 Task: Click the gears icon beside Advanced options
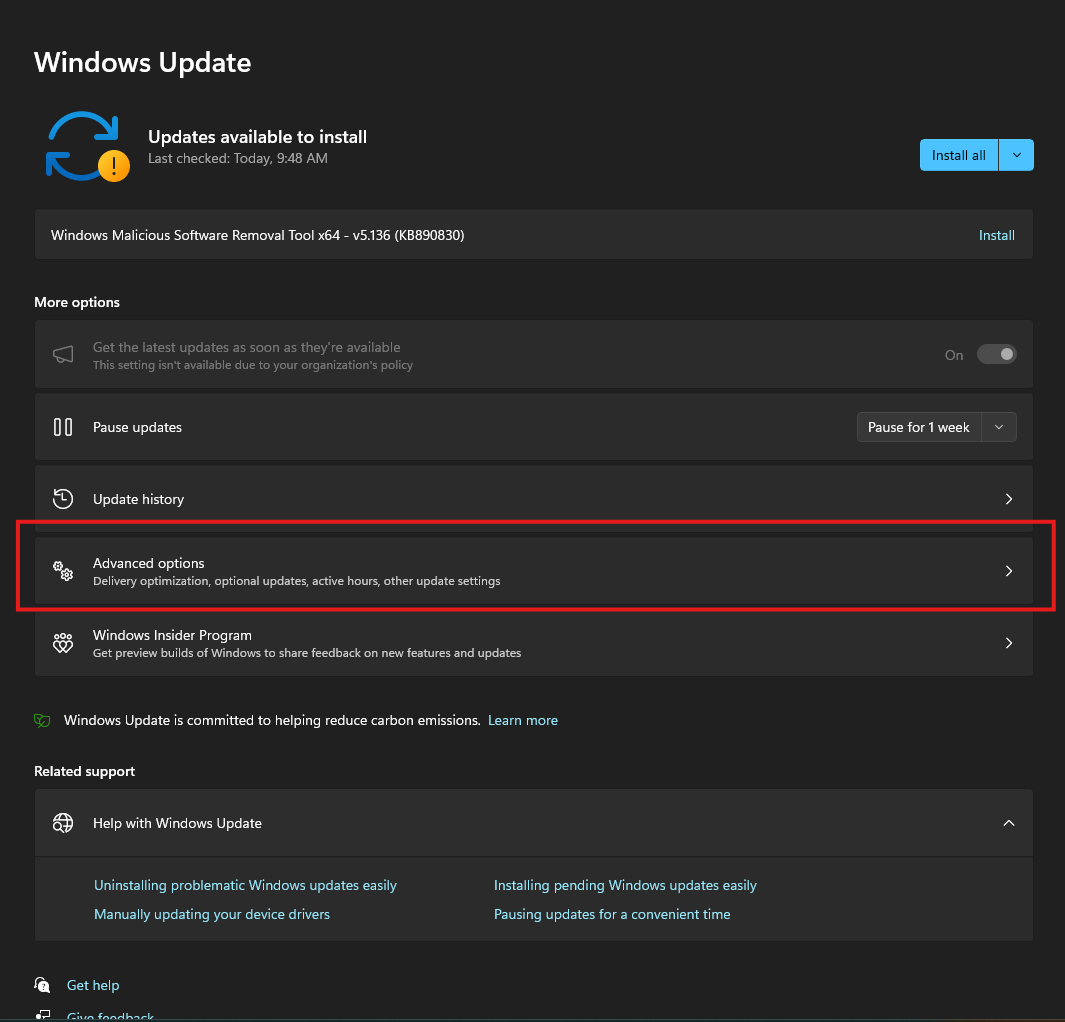63,571
